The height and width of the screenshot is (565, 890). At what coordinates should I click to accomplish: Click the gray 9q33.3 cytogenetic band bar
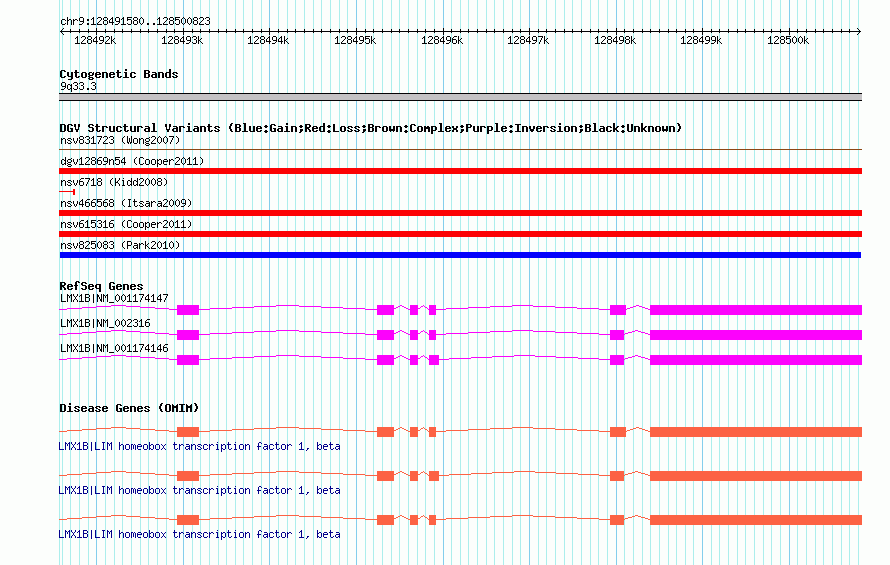[460, 97]
